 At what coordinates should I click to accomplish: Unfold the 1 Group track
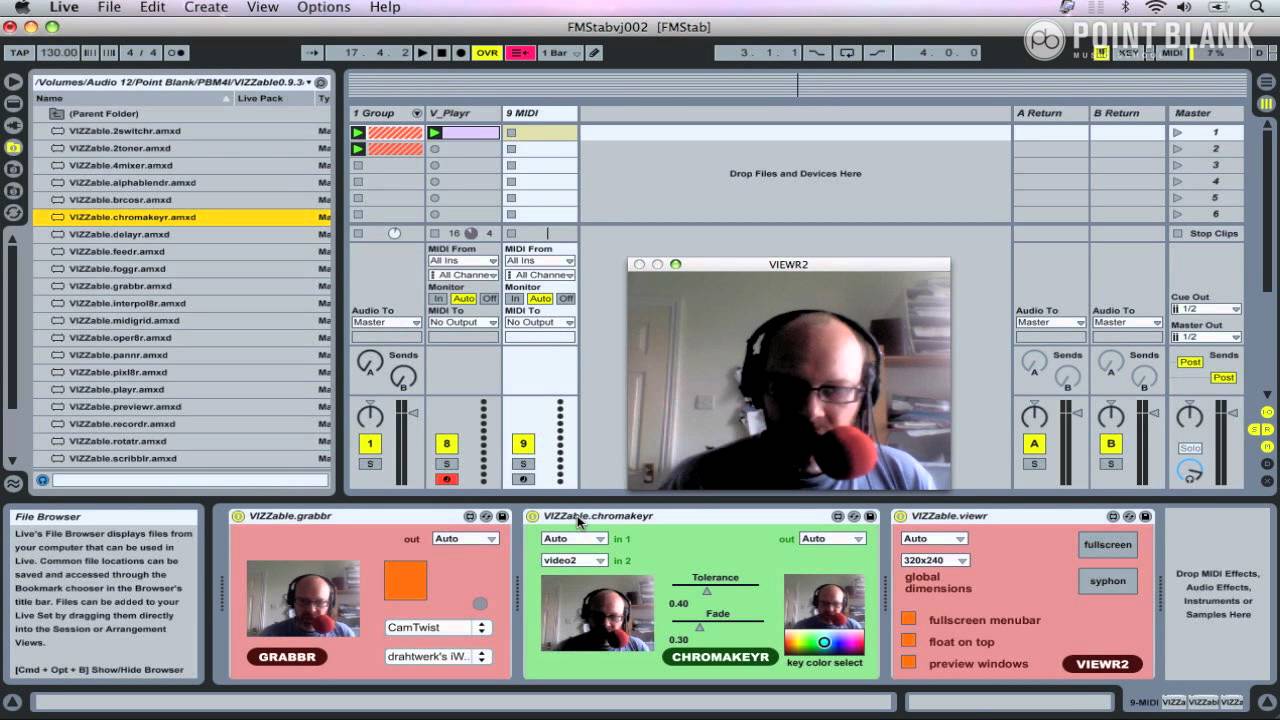click(417, 113)
